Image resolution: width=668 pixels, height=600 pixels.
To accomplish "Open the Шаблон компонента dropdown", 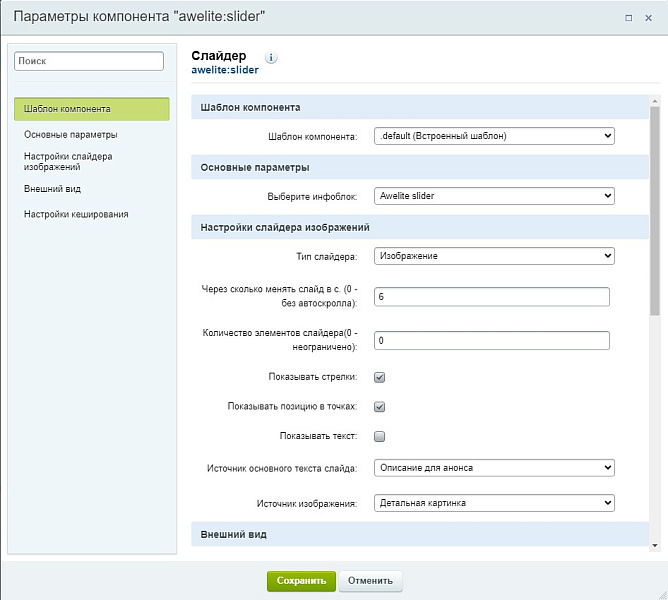I will 493,136.
